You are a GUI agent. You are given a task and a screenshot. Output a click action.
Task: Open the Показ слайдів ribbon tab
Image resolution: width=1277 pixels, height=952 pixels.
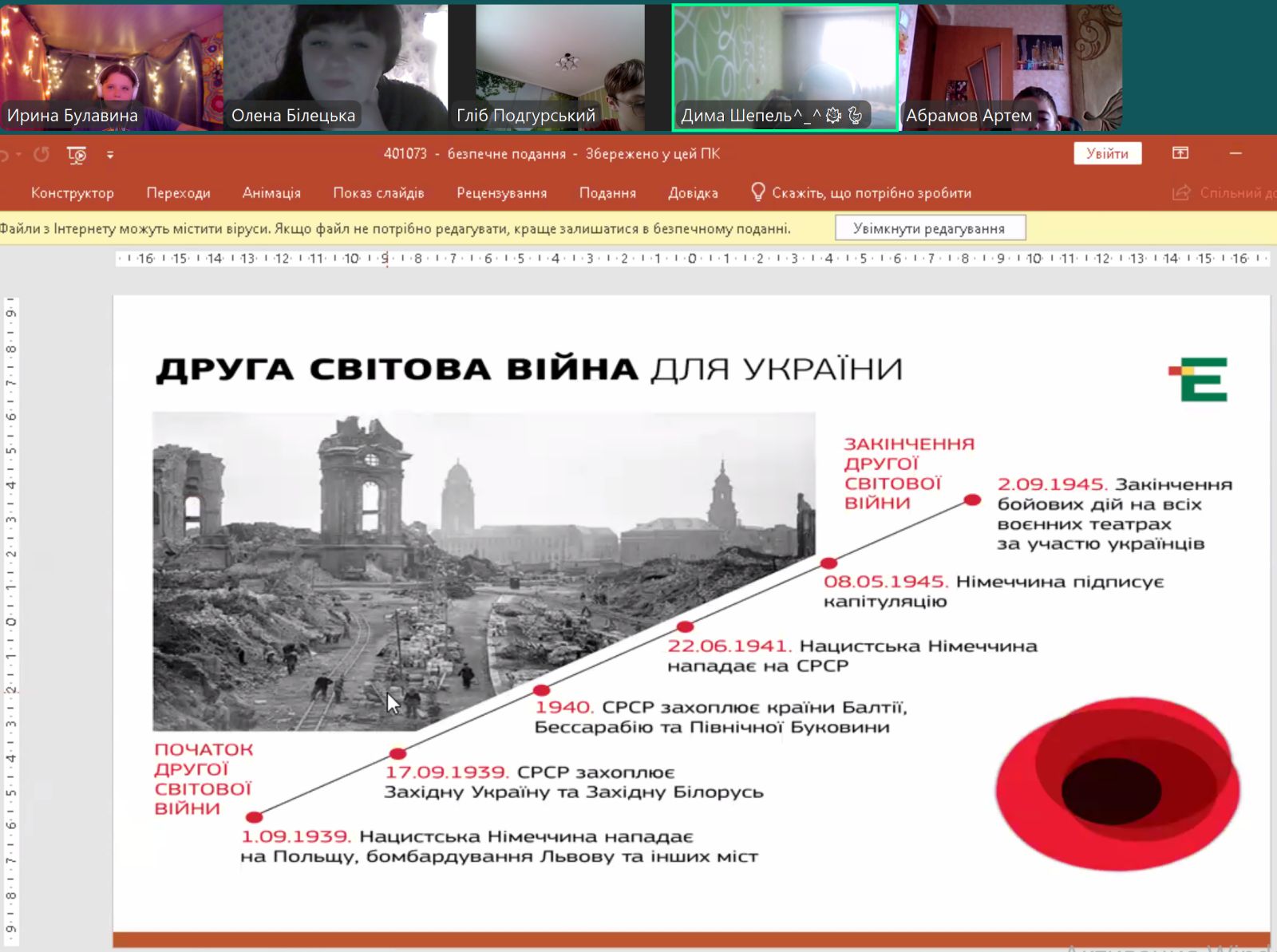point(378,193)
